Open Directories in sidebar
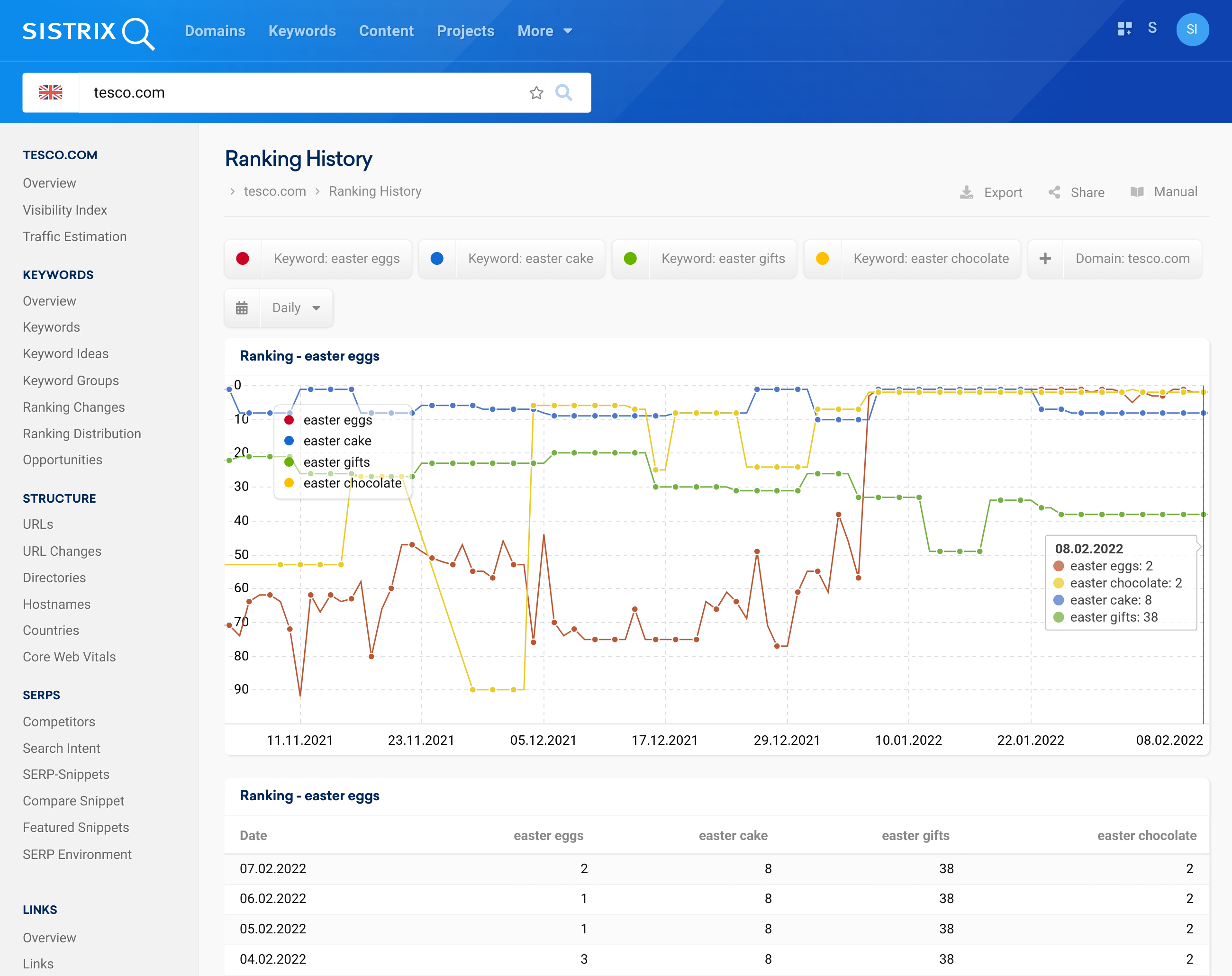 (54, 578)
